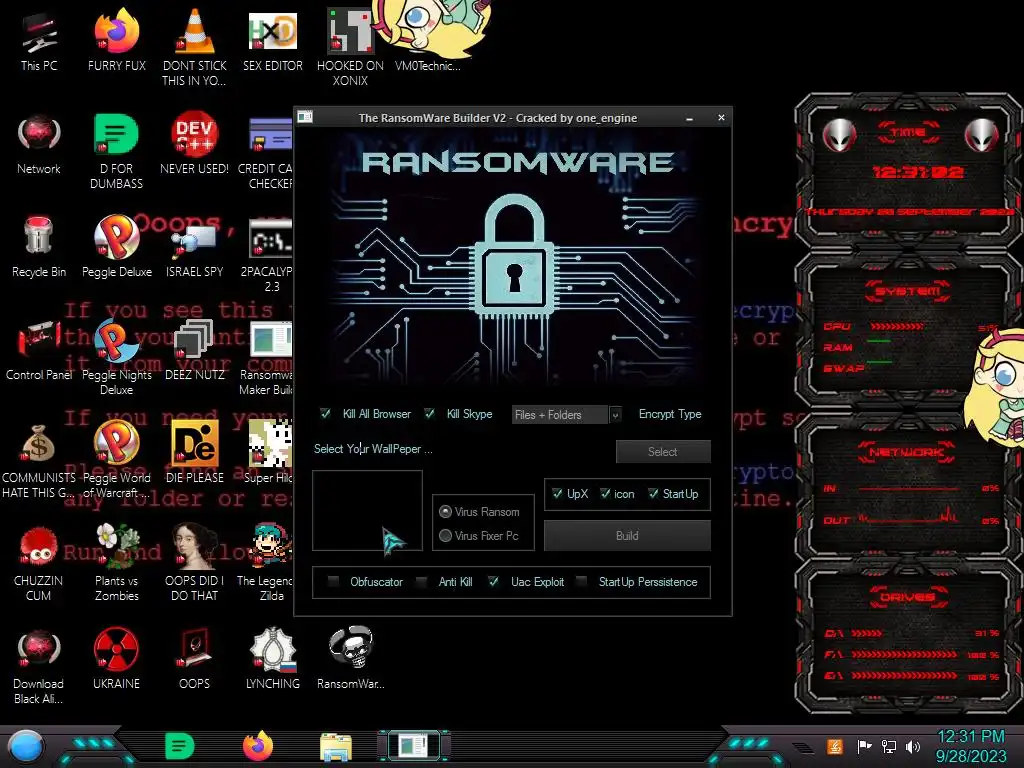Uncheck the UpX option
This screenshot has width=1024, height=768.
pos(557,494)
